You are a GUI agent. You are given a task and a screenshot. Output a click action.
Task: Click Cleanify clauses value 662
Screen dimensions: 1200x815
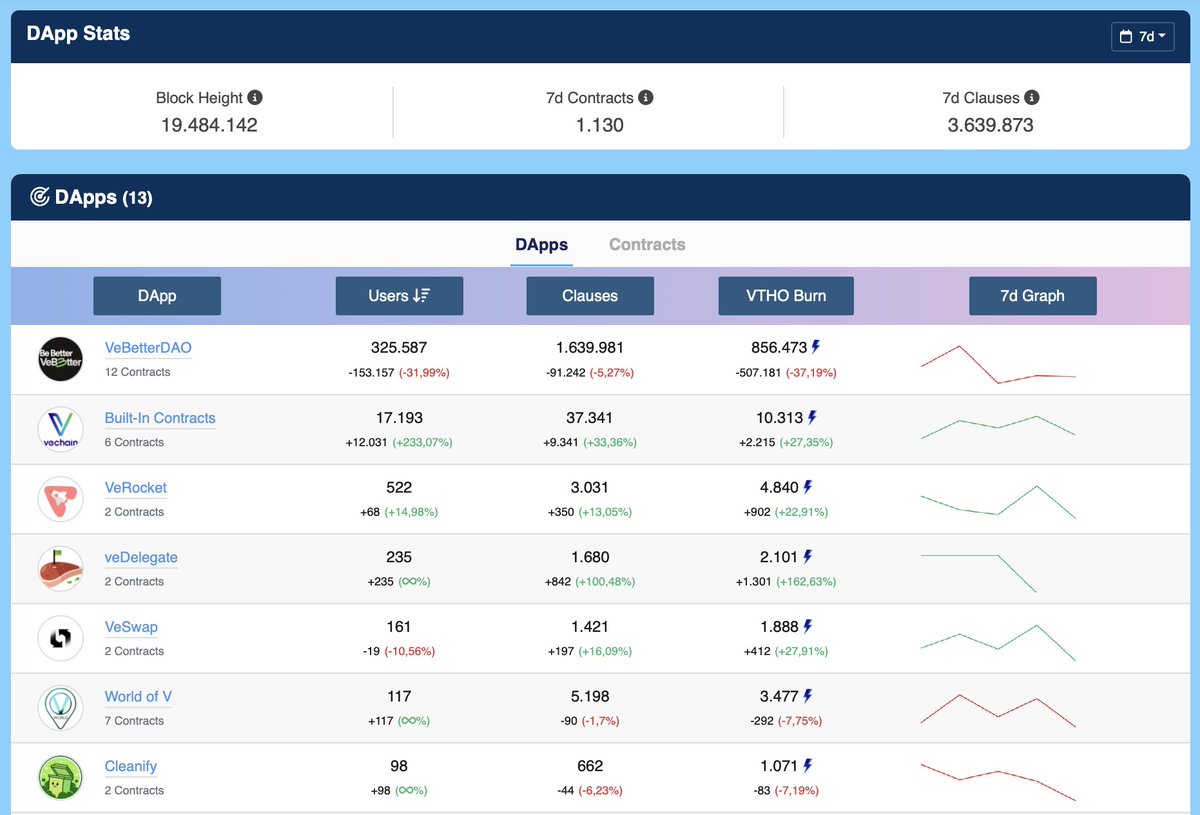pos(590,766)
